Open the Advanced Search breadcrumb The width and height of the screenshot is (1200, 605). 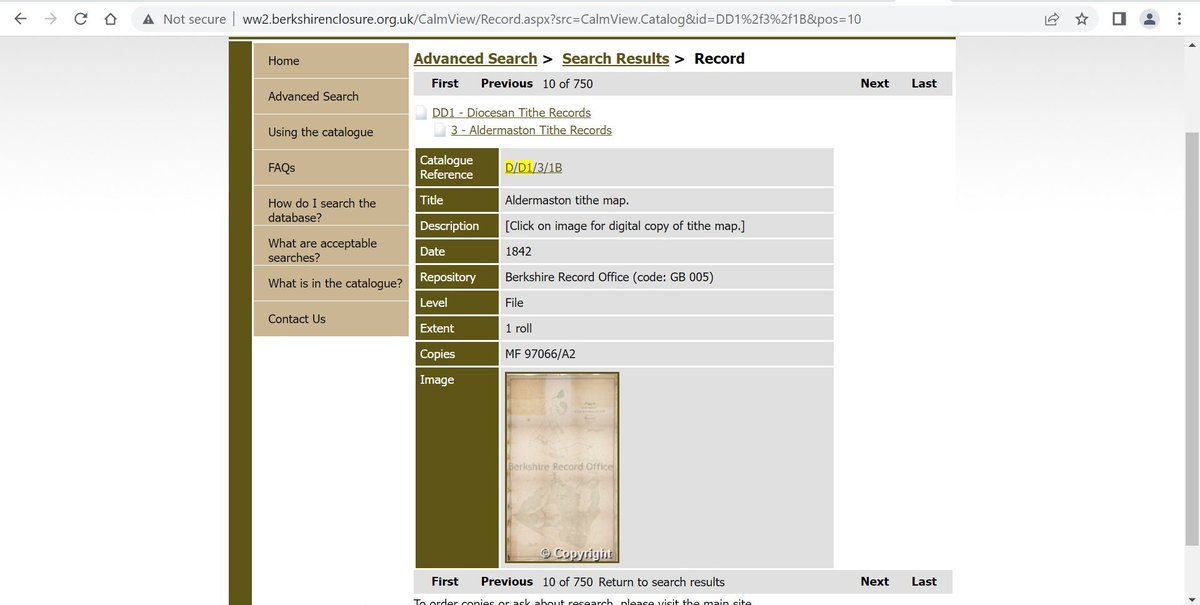(x=475, y=58)
